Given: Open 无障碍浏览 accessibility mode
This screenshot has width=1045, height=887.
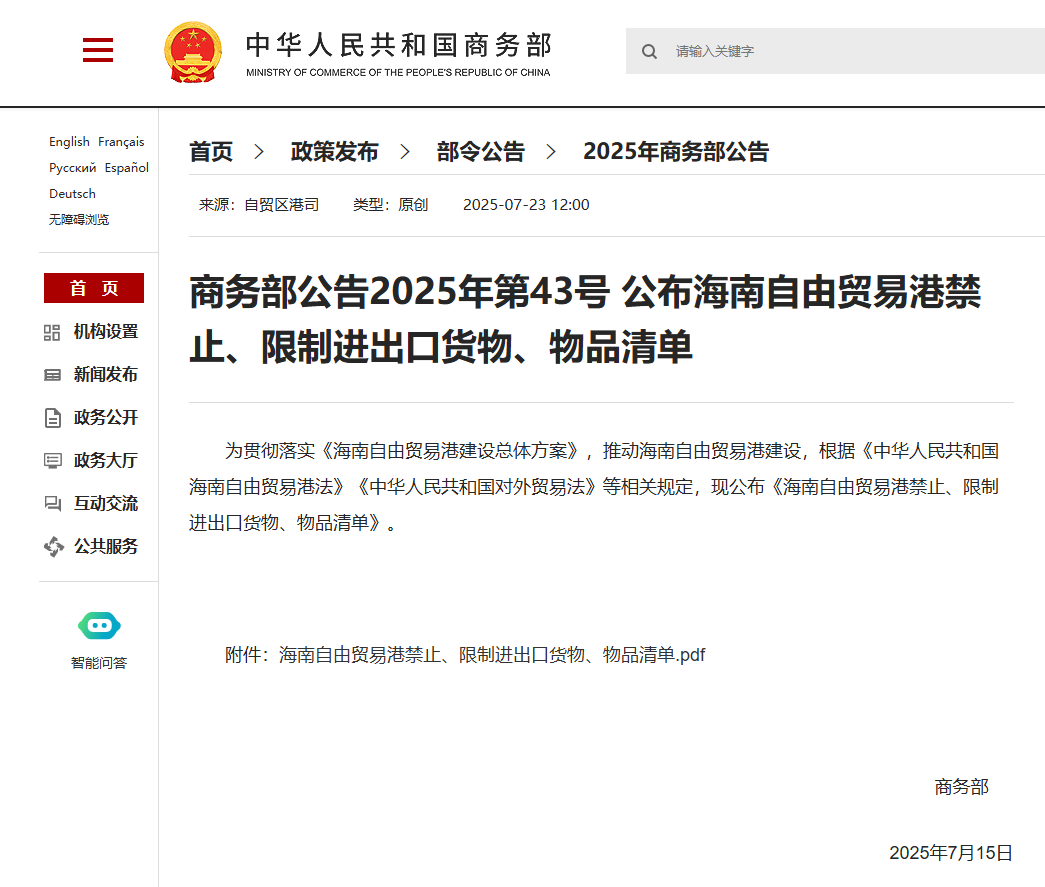Looking at the screenshot, I should [79, 219].
